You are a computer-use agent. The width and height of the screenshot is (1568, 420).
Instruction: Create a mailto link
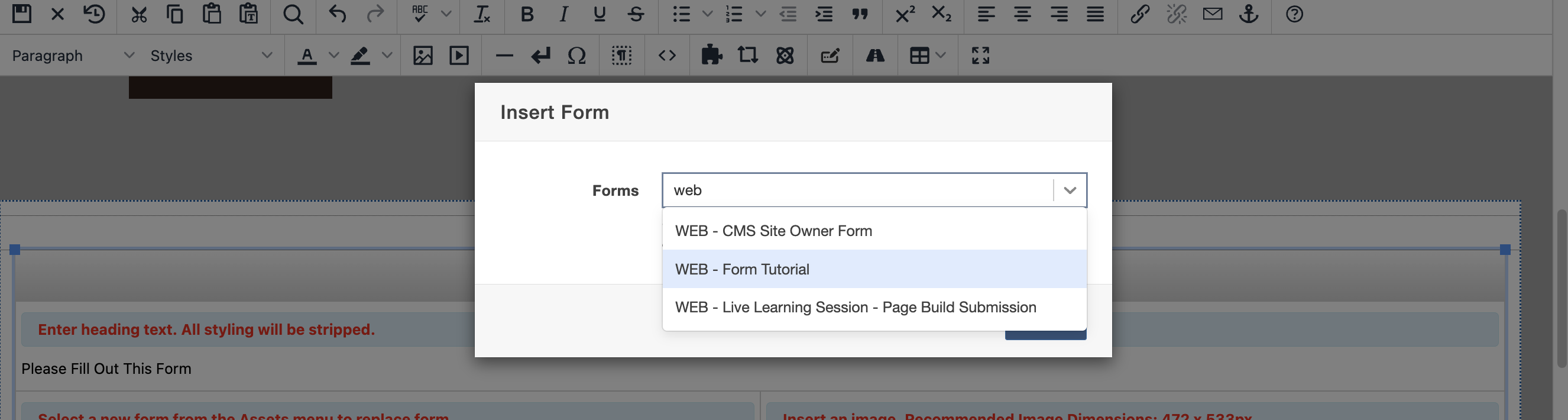pyautogui.click(x=1213, y=14)
